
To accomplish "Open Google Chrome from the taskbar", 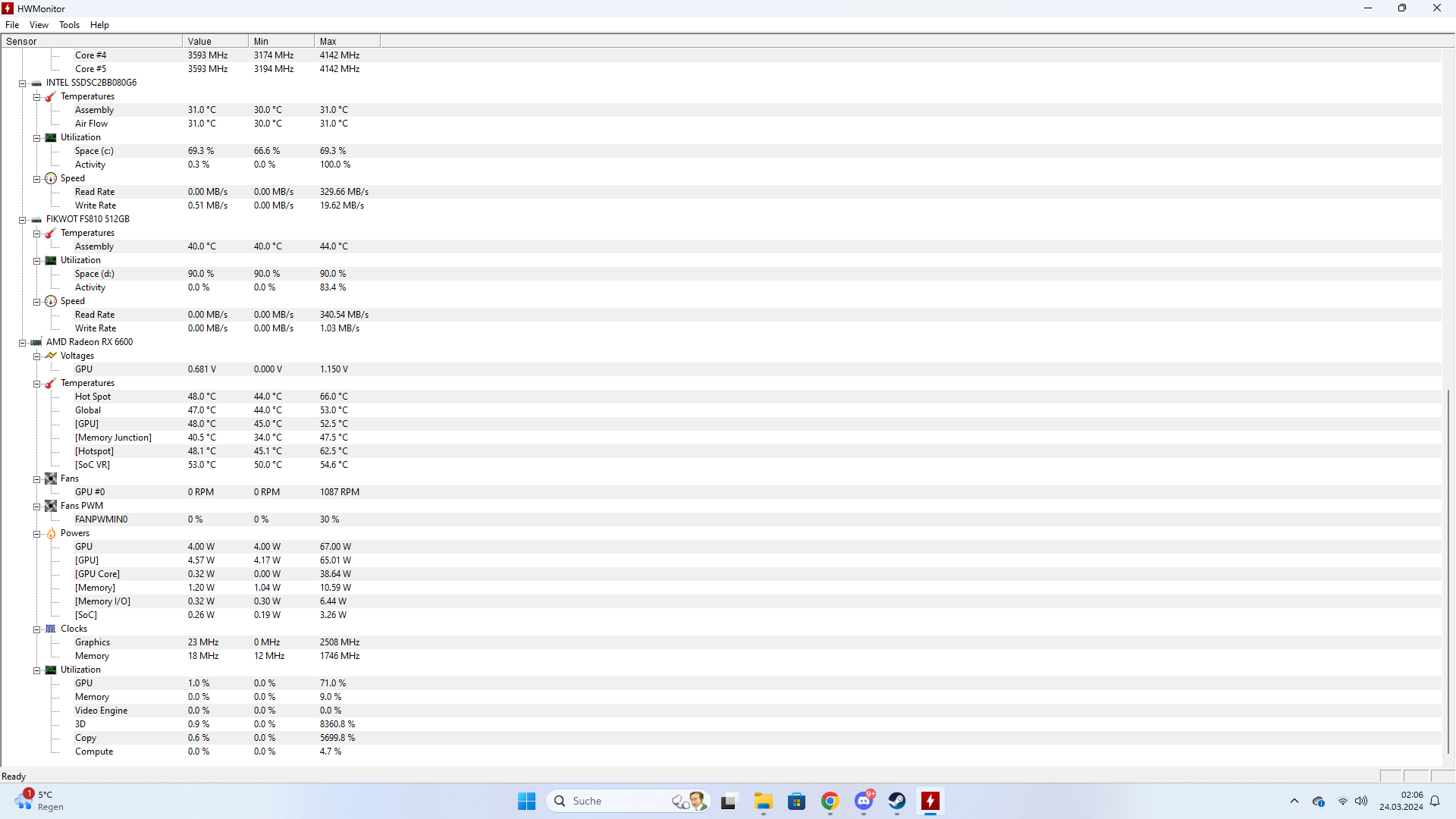I will 830,802.
